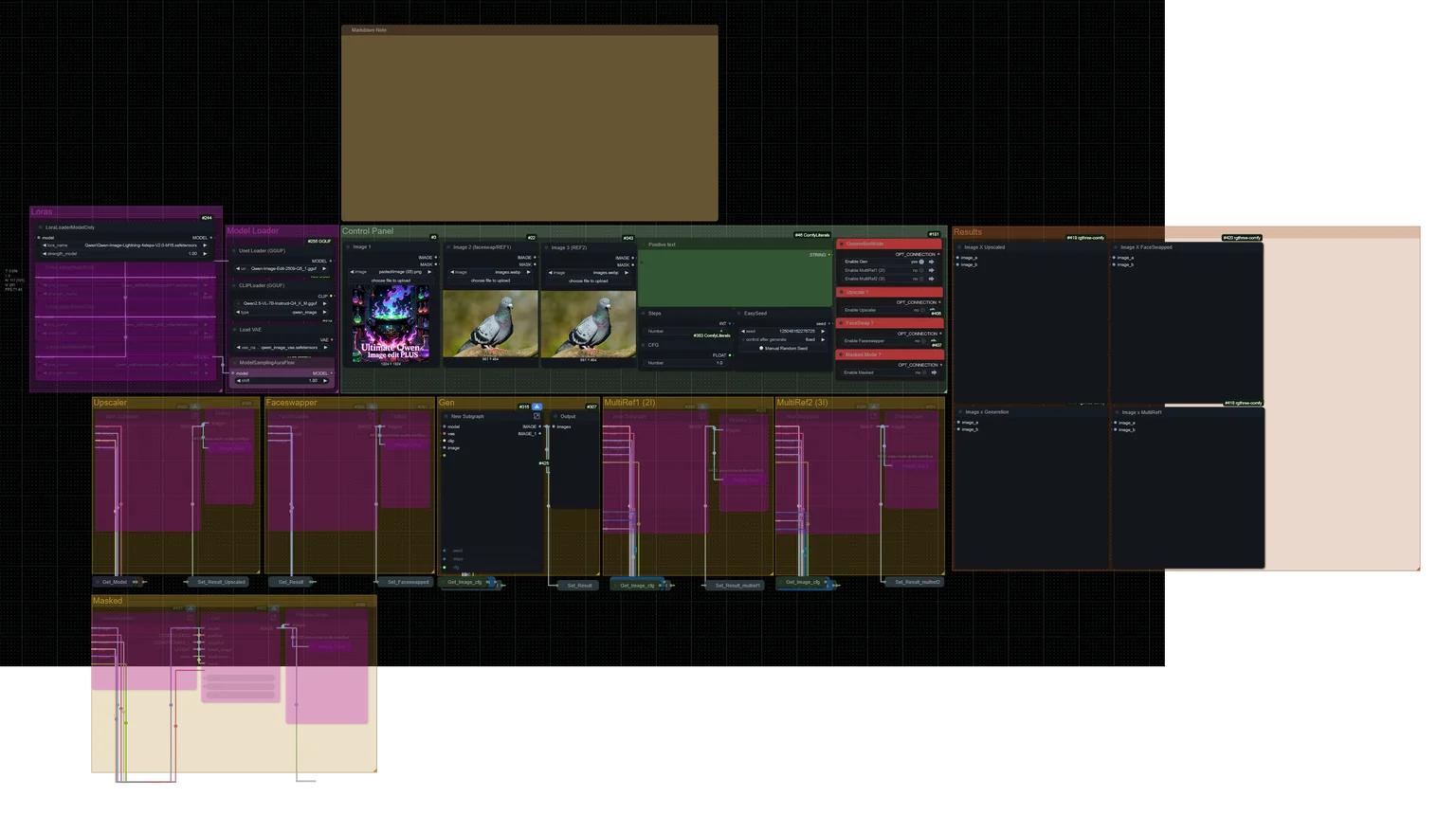Click choose file to upload under Image 2
This screenshot has height=833, width=1456.
coord(490,281)
